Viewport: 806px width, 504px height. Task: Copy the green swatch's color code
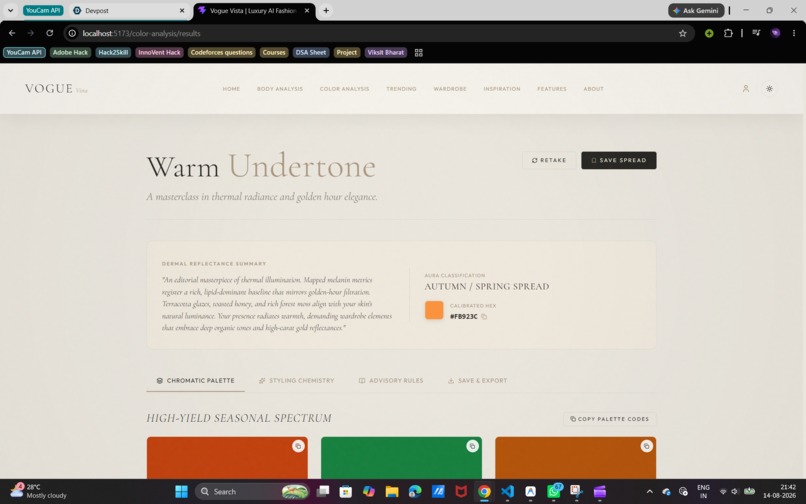[472, 446]
